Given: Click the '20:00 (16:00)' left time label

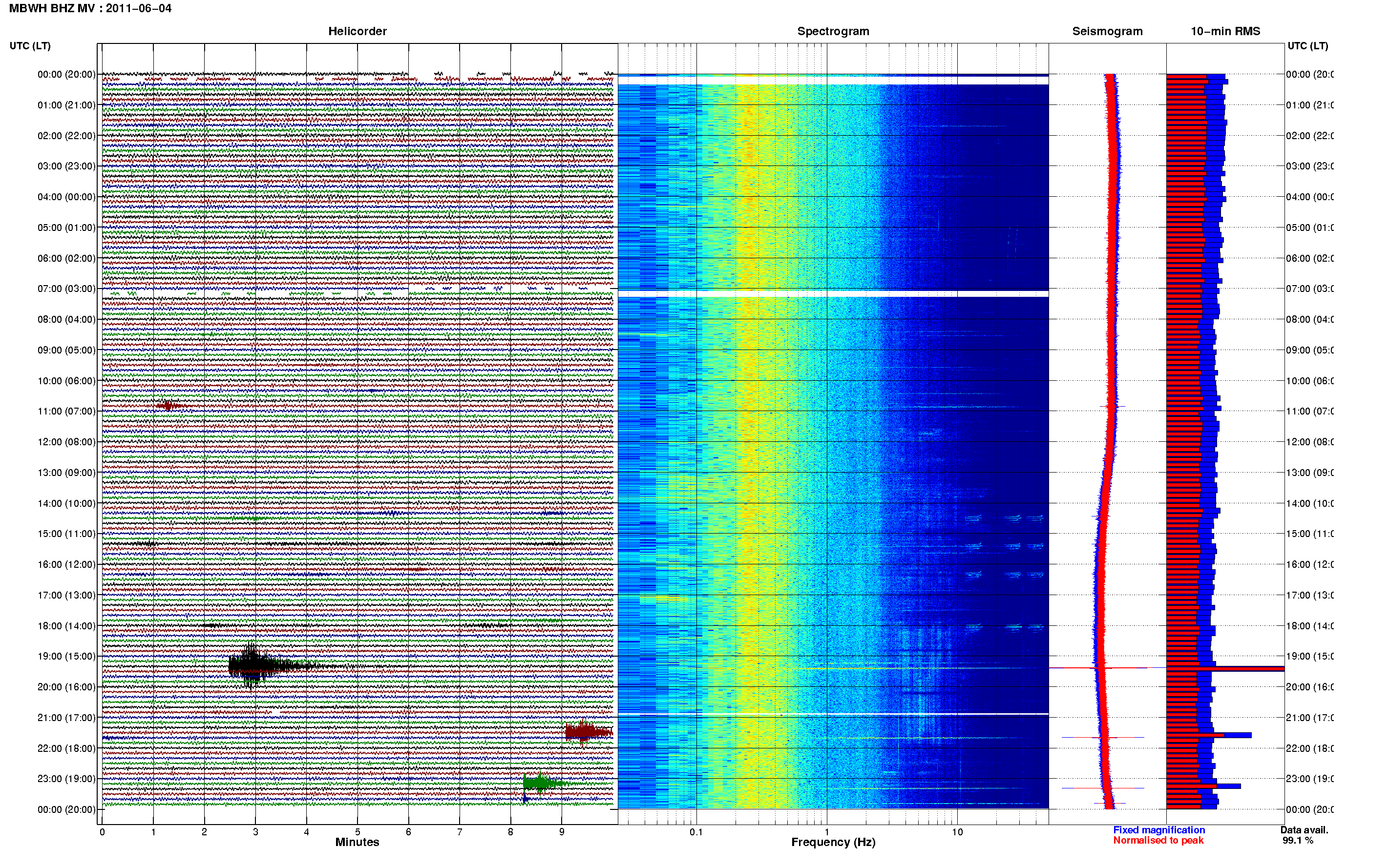Looking at the screenshot, I should 66,687.
